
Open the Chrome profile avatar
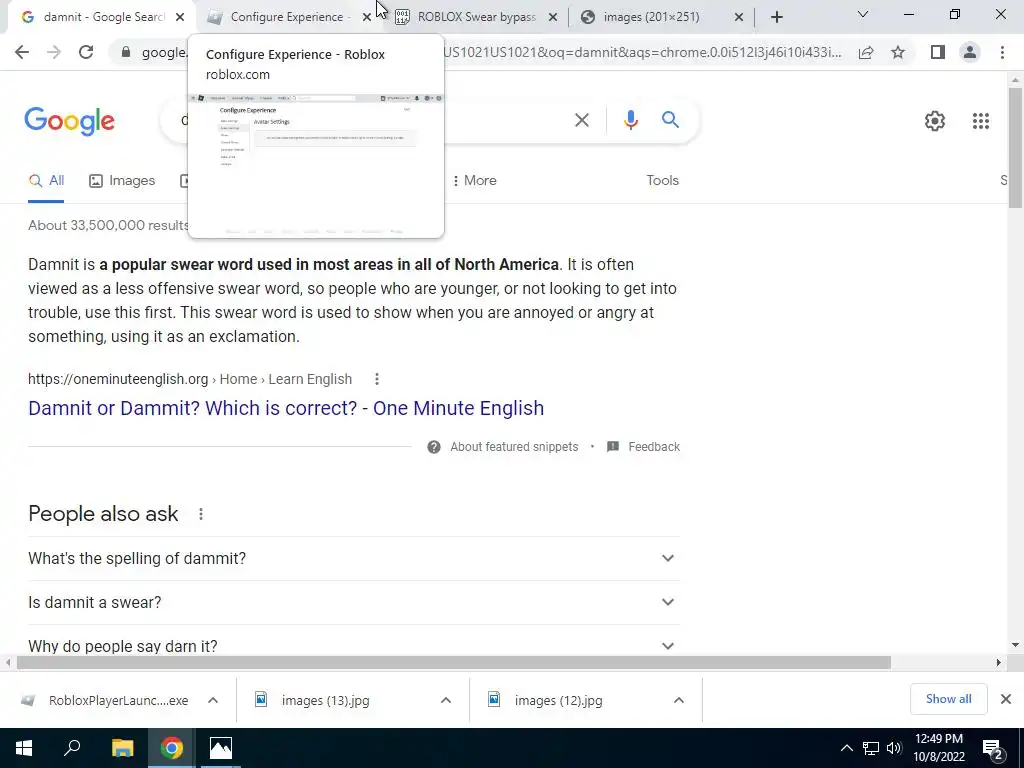(970, 52)
